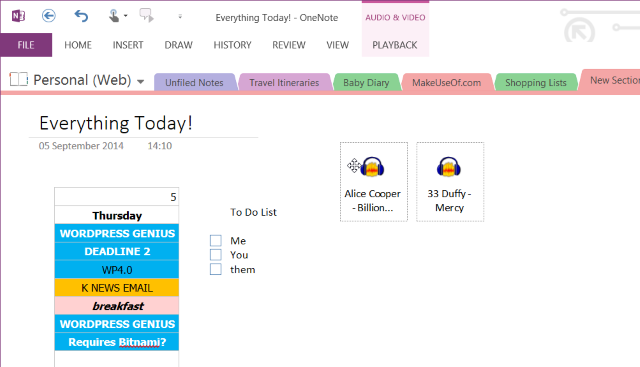
Task: Open the PLAYBACK ribbon tab
Action: (x=395, y=45)
